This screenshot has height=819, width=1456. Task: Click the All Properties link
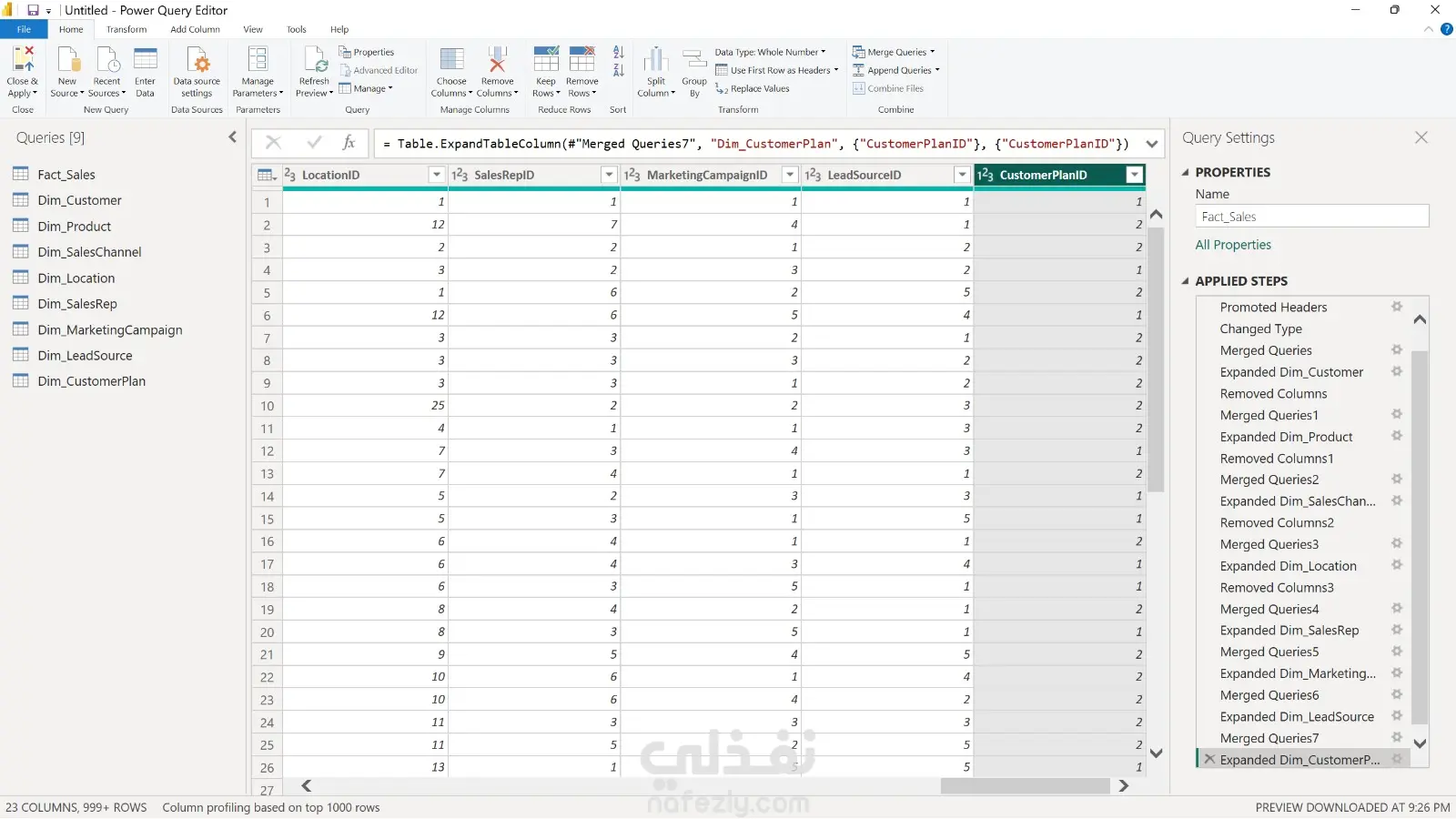click(1233, 245)
